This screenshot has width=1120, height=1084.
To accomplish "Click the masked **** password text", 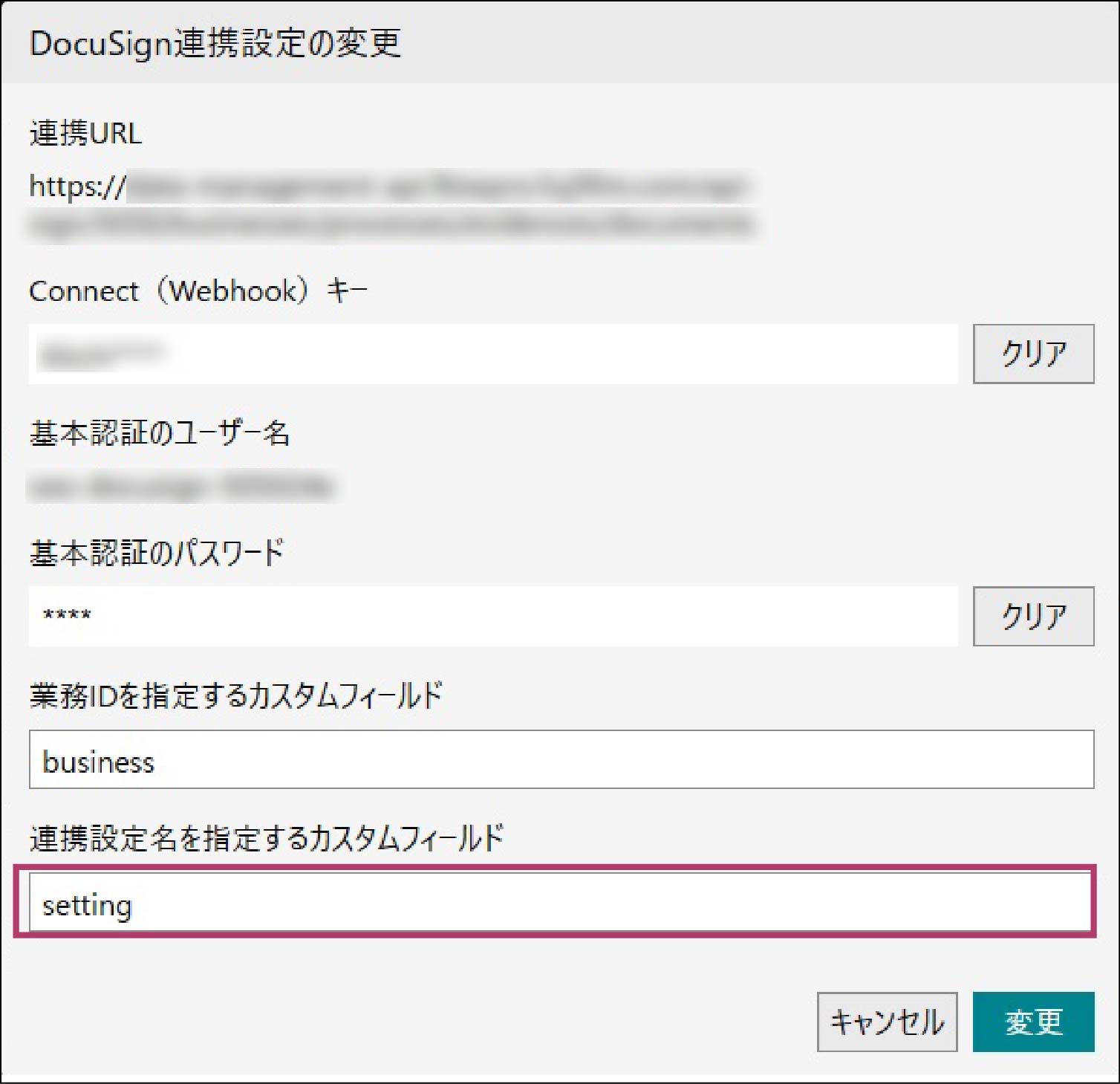I will pos(67,616).
